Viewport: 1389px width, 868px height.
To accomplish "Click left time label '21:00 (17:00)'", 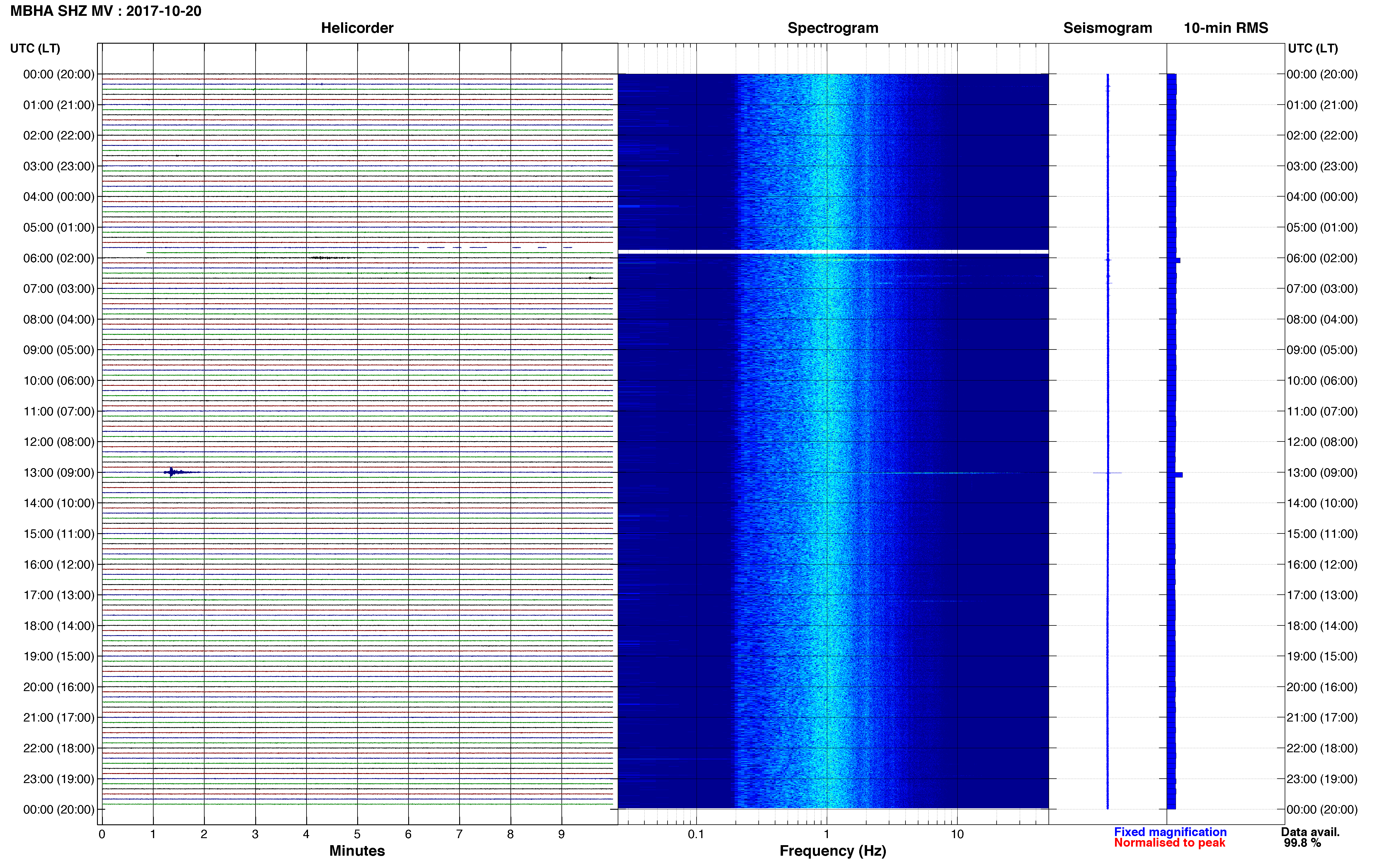I will (59, 717).
